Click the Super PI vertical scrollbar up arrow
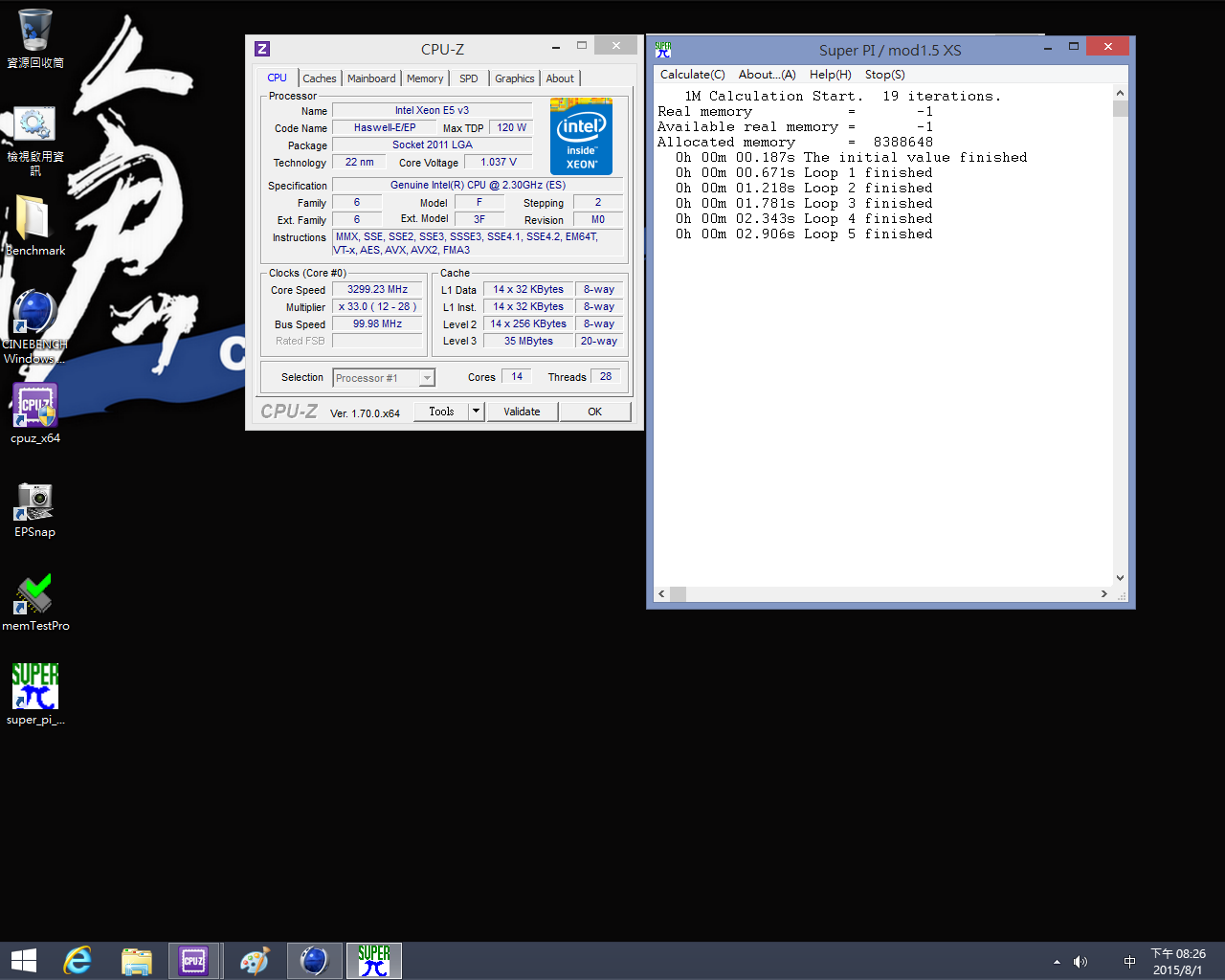 tap(1121, 93)
